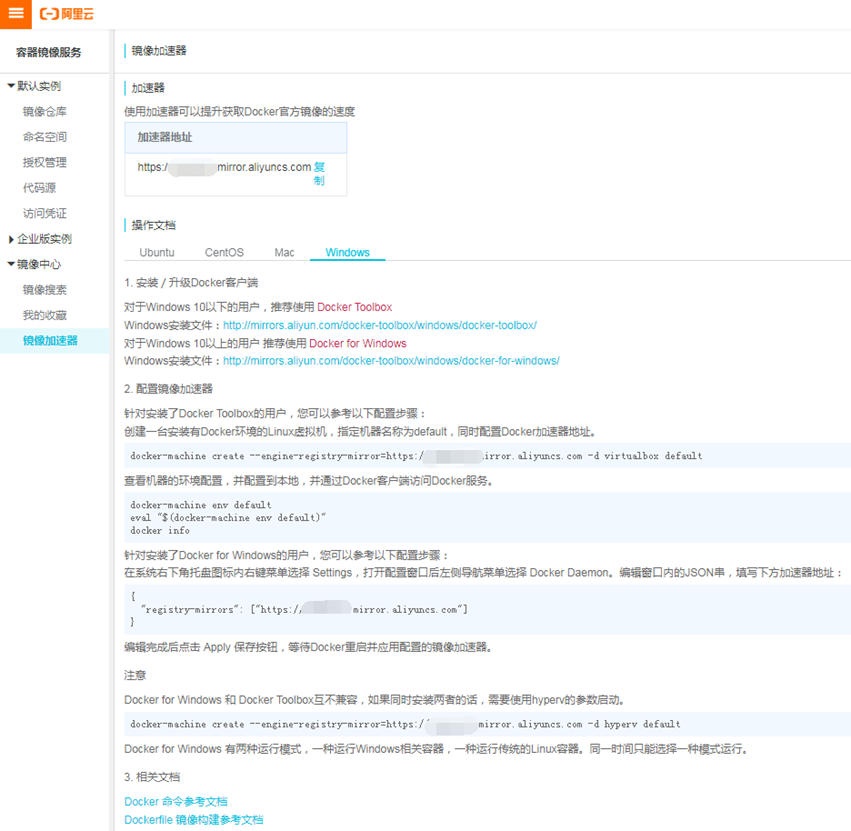Select 访问凭证 sidebar item
Screen dimensions: 851x831
coord(45,213)
